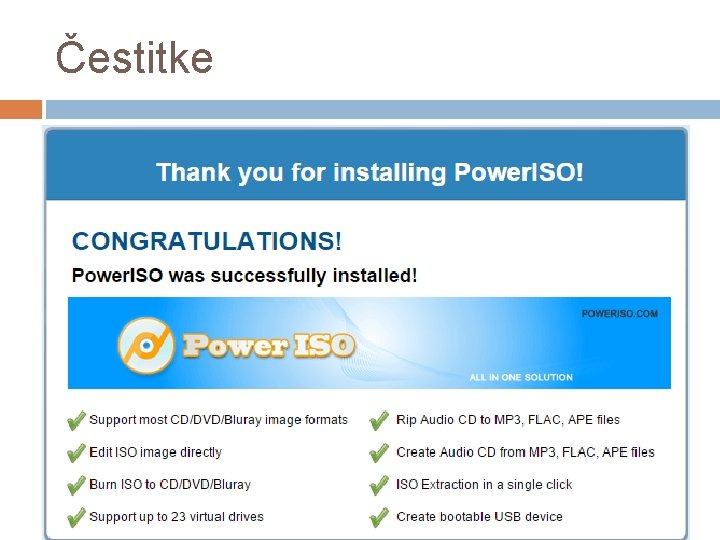This screenshot has height=540, width=720.
Task: Click 'Thank you for installing PowerISO!' header
Action: 370,173
